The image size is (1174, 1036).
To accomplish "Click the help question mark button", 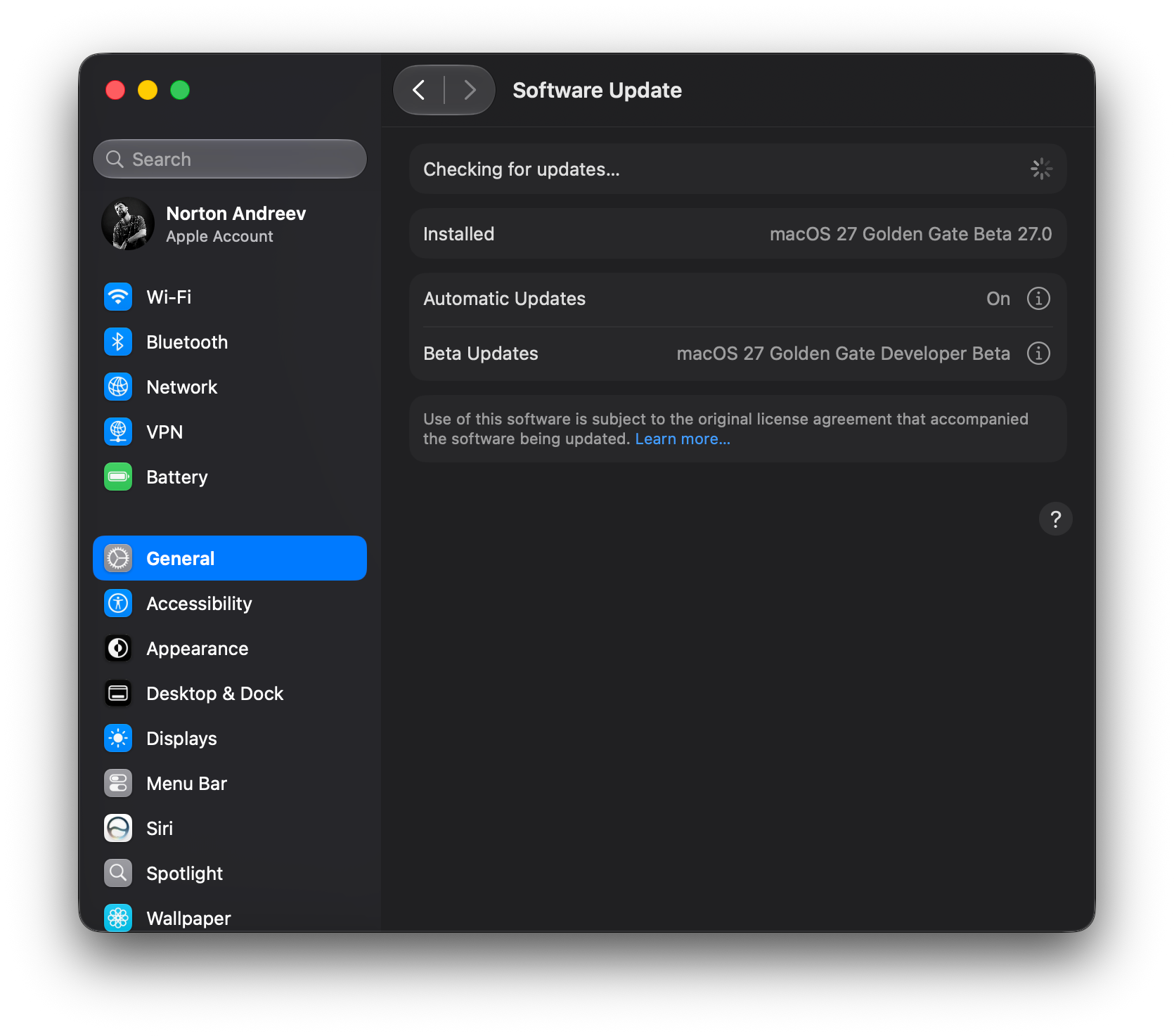I will (1055, 519).
